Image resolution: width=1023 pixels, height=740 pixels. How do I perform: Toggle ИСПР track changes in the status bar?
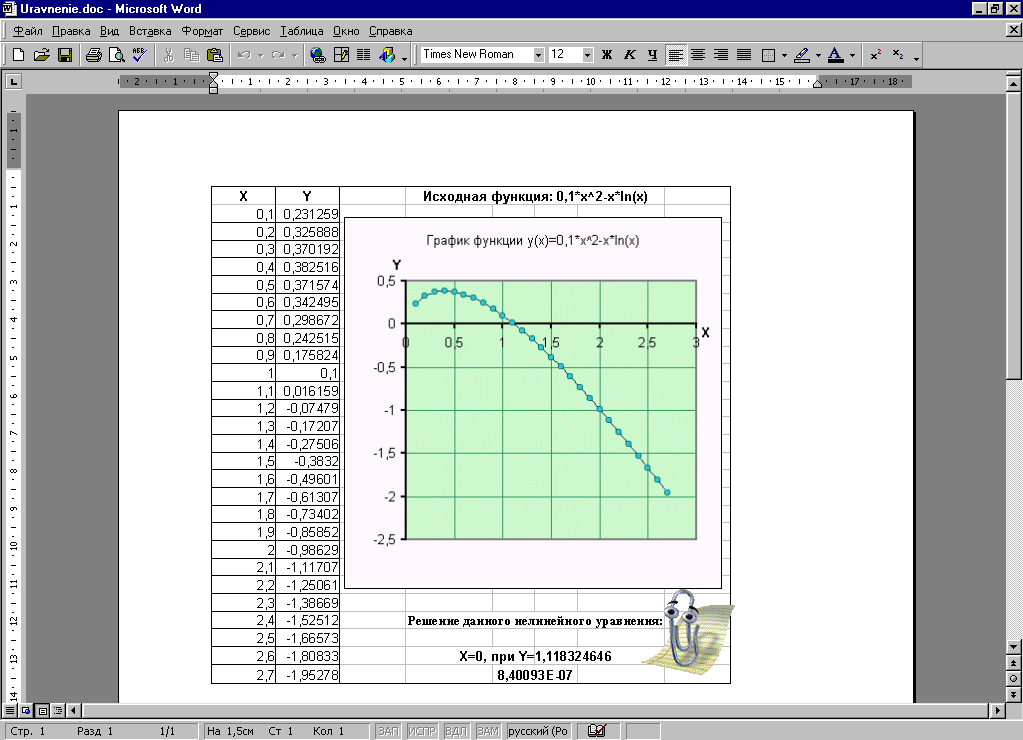[x=421, y=731]
